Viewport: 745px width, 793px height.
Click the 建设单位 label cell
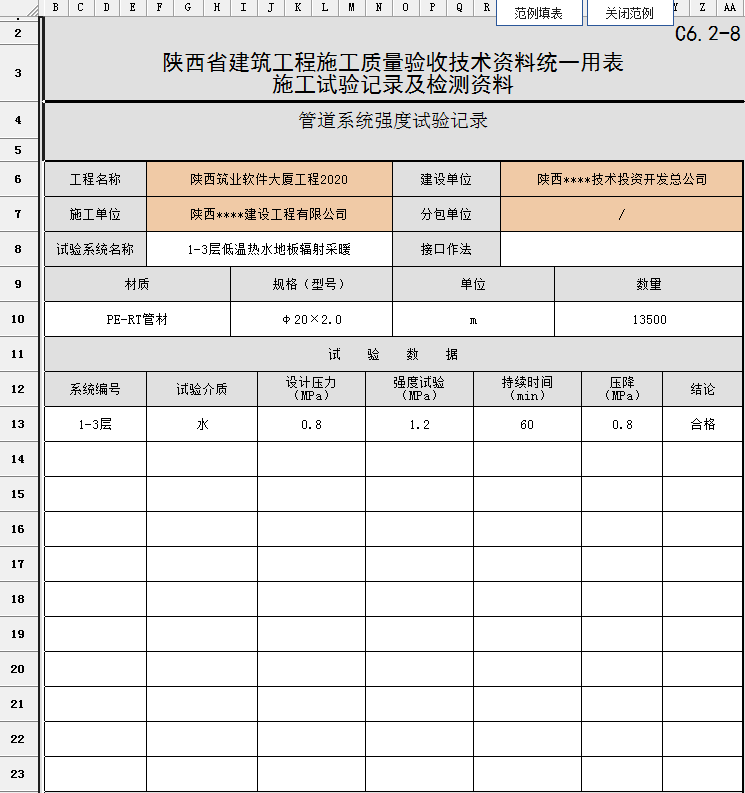click(x=446, y=179)
